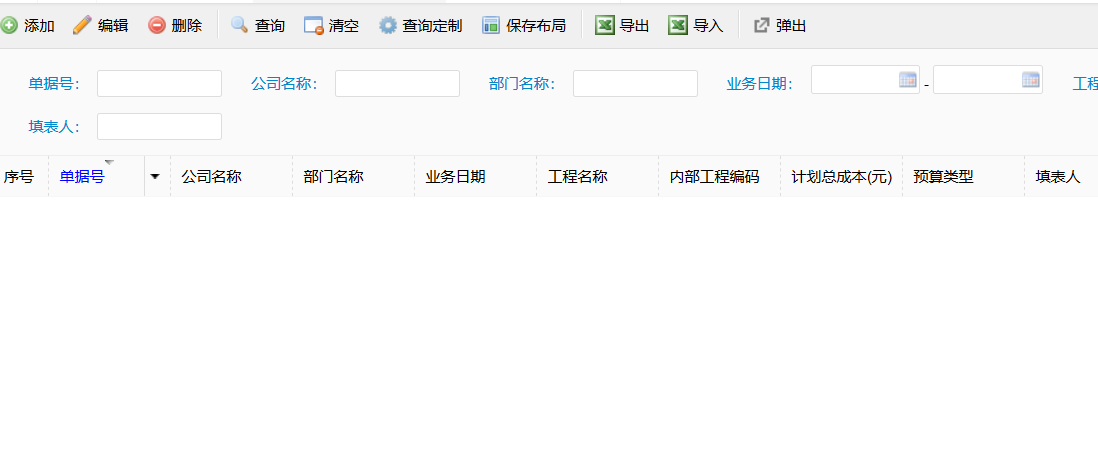Open end date calendar picker
This screenshot has height=451, width=1098.
1031,80
